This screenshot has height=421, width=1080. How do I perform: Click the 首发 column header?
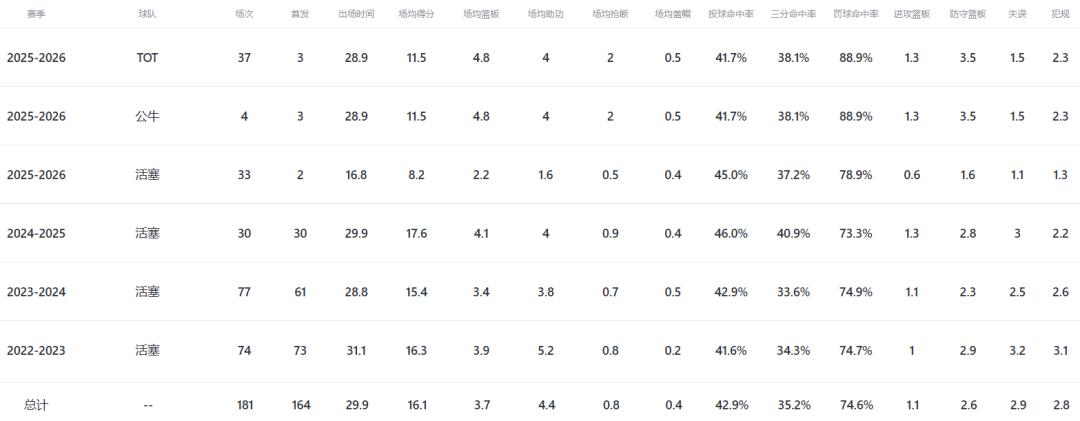pos(300,15)
